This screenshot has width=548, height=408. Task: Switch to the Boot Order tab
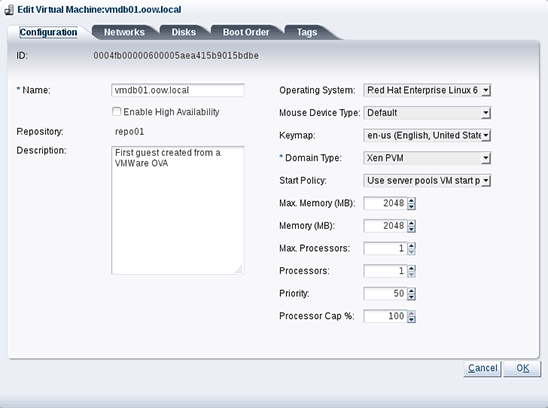[246, 32]
